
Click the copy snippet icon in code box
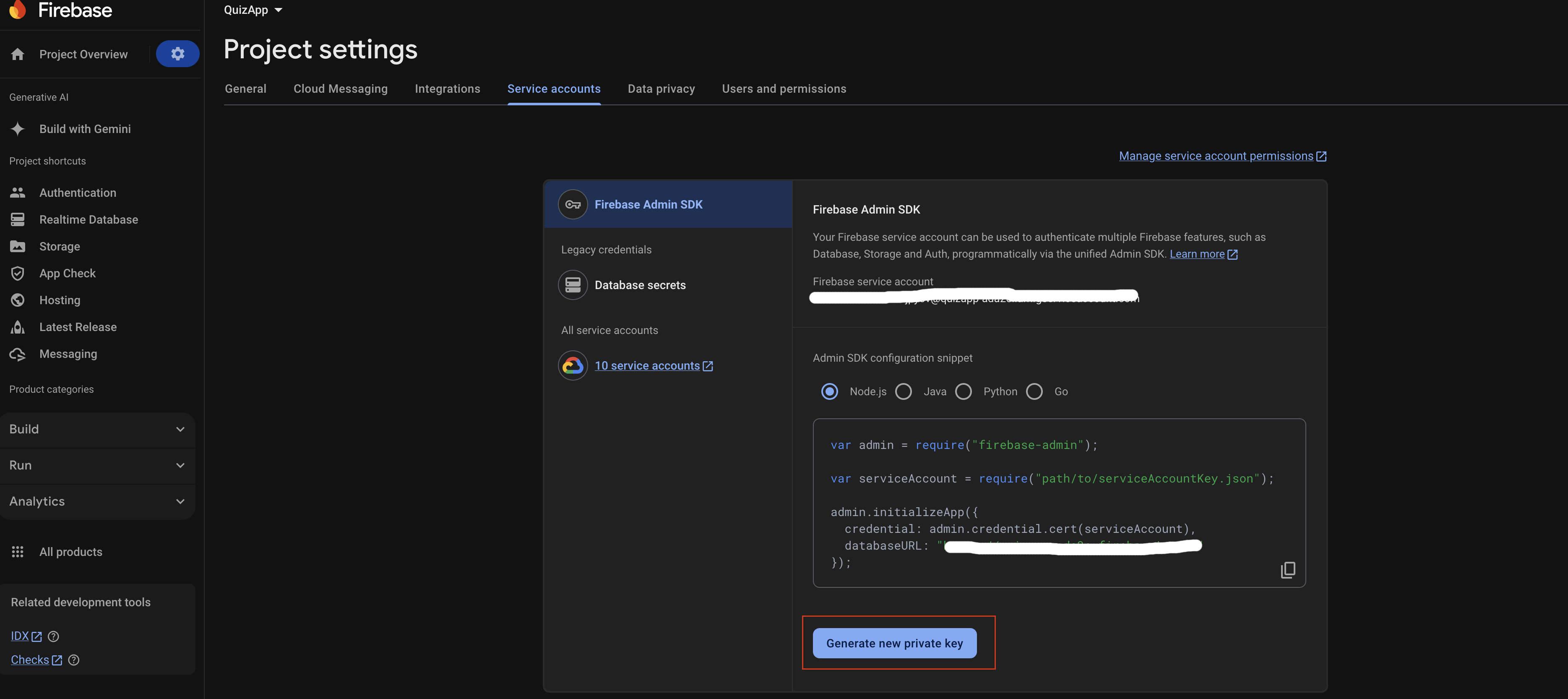(1287, 570)
